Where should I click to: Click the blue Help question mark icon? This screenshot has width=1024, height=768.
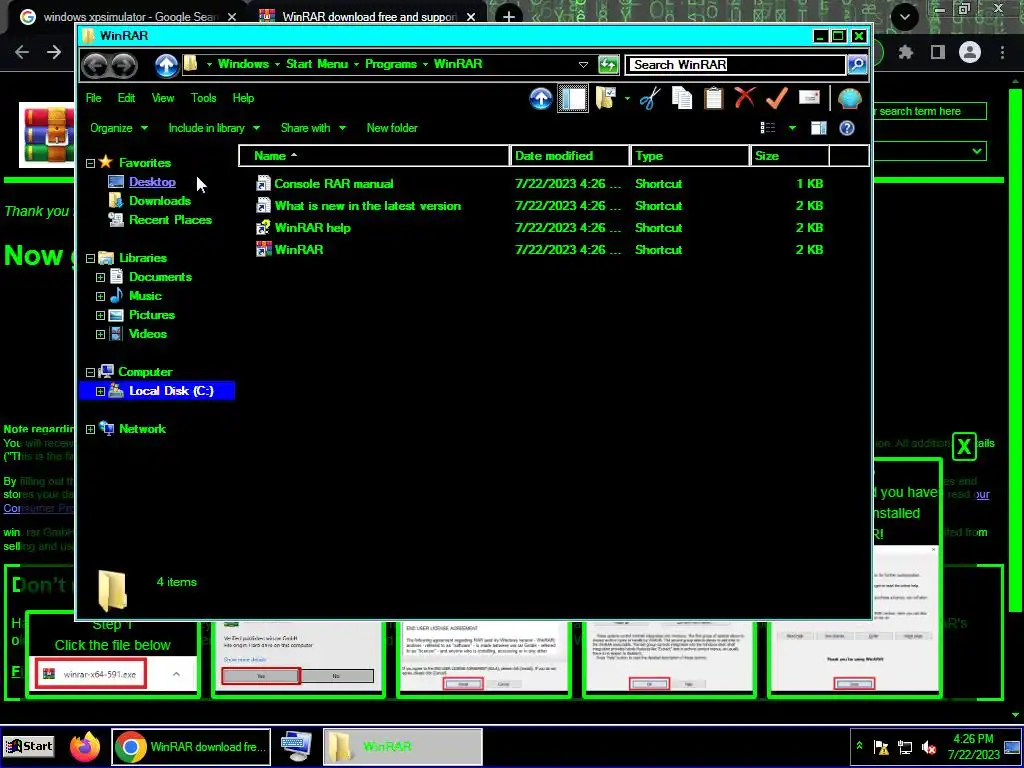[847, 128]
